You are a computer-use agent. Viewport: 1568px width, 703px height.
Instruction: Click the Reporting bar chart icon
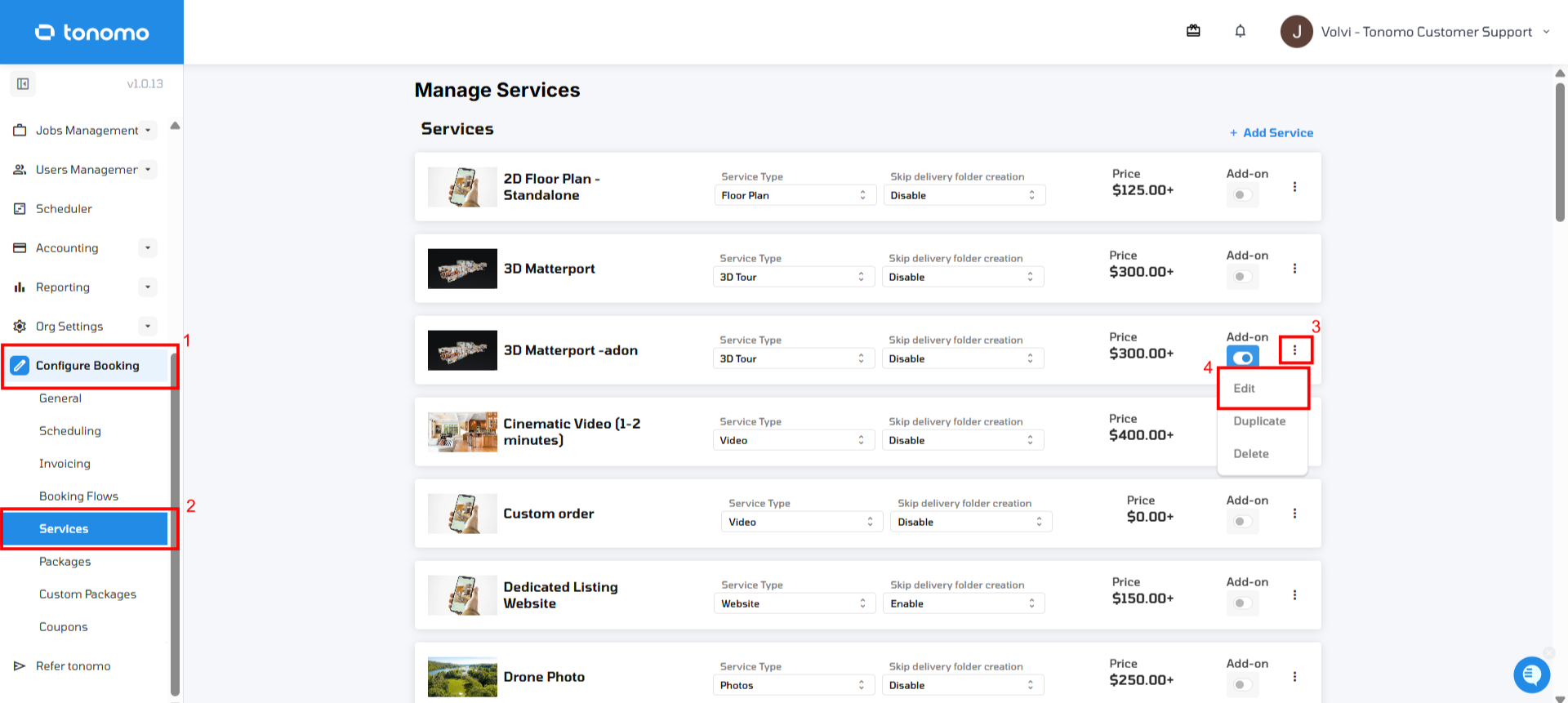tap(20, 287)
